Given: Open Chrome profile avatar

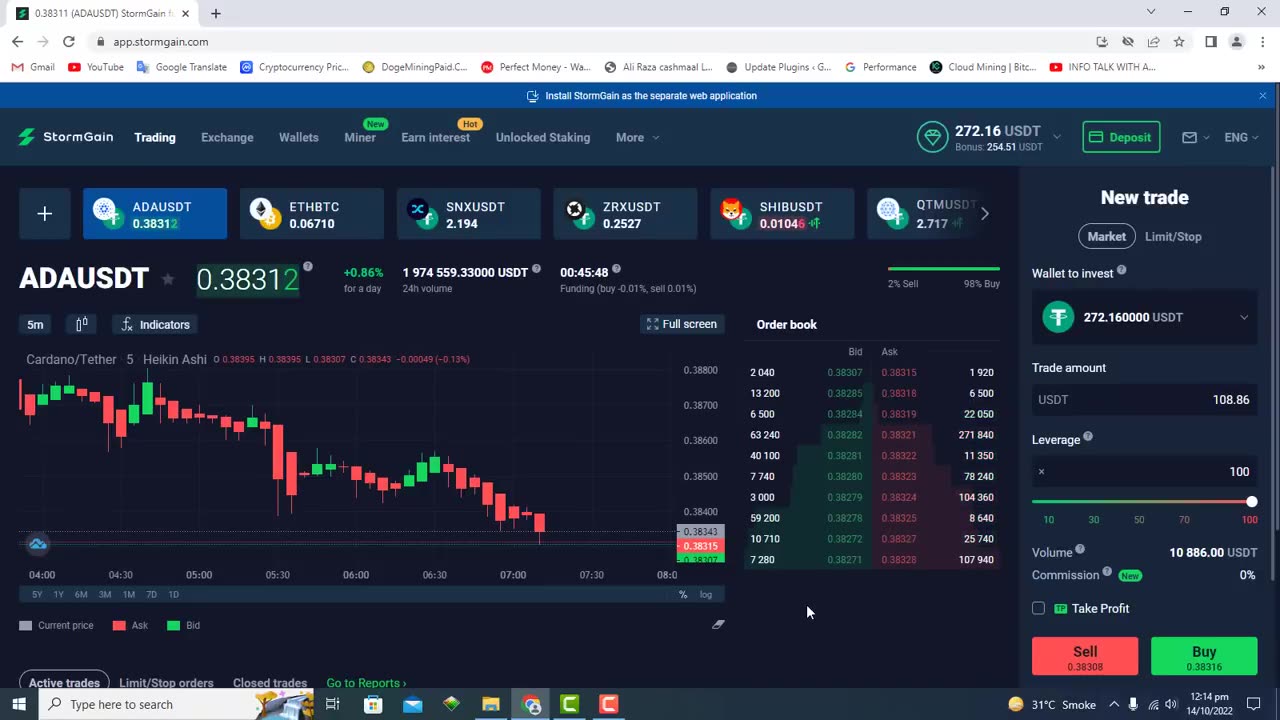Looking at the screenshot, I should 1236,42.
